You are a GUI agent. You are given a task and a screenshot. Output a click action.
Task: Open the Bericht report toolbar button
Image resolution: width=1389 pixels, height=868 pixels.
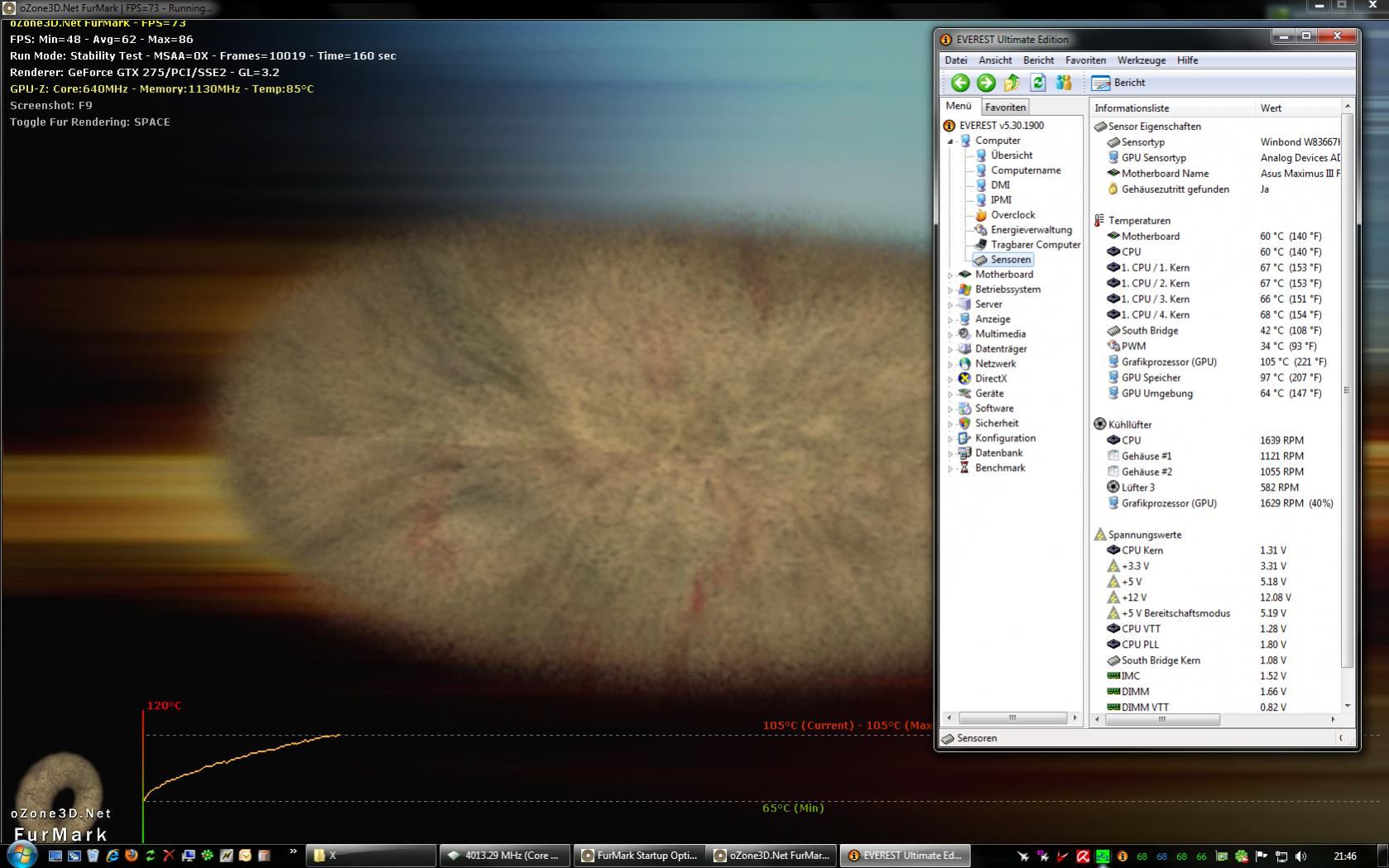click(x=1118, y=83)
